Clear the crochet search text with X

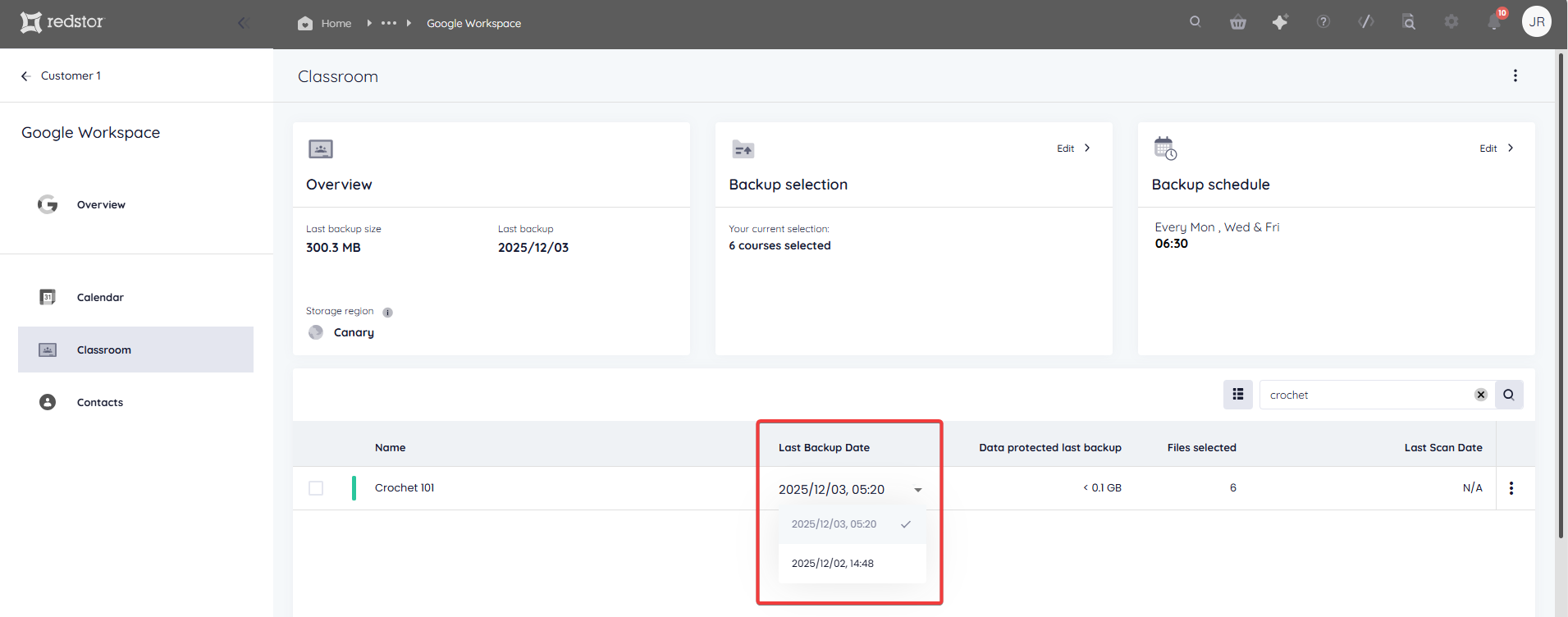pyautogui.click(x=1481, y=395)
